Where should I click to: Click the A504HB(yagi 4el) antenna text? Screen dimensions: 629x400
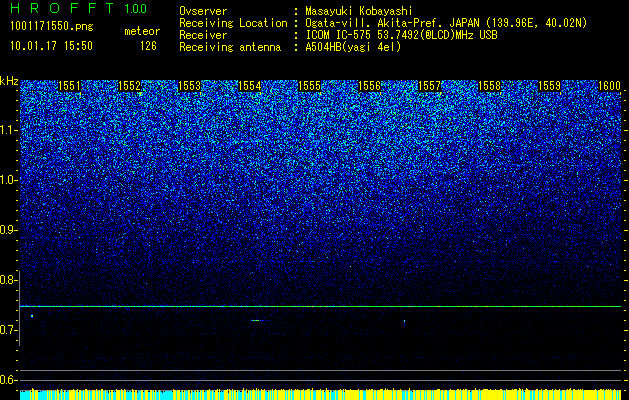pyautogui.click(x=353, y=47)
